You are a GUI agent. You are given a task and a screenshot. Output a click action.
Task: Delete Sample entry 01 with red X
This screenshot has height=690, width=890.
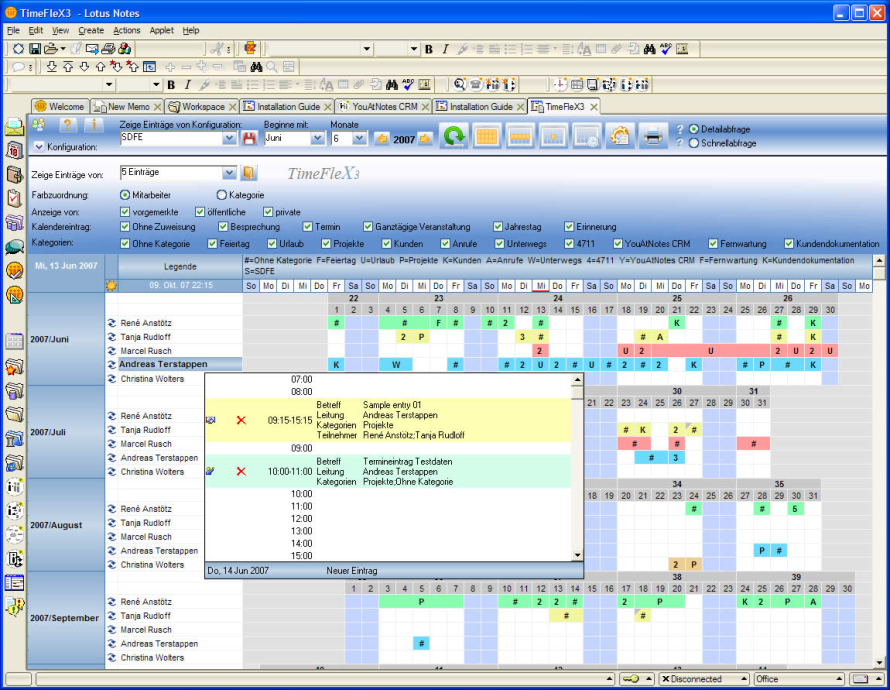click(x=241, y=420)
